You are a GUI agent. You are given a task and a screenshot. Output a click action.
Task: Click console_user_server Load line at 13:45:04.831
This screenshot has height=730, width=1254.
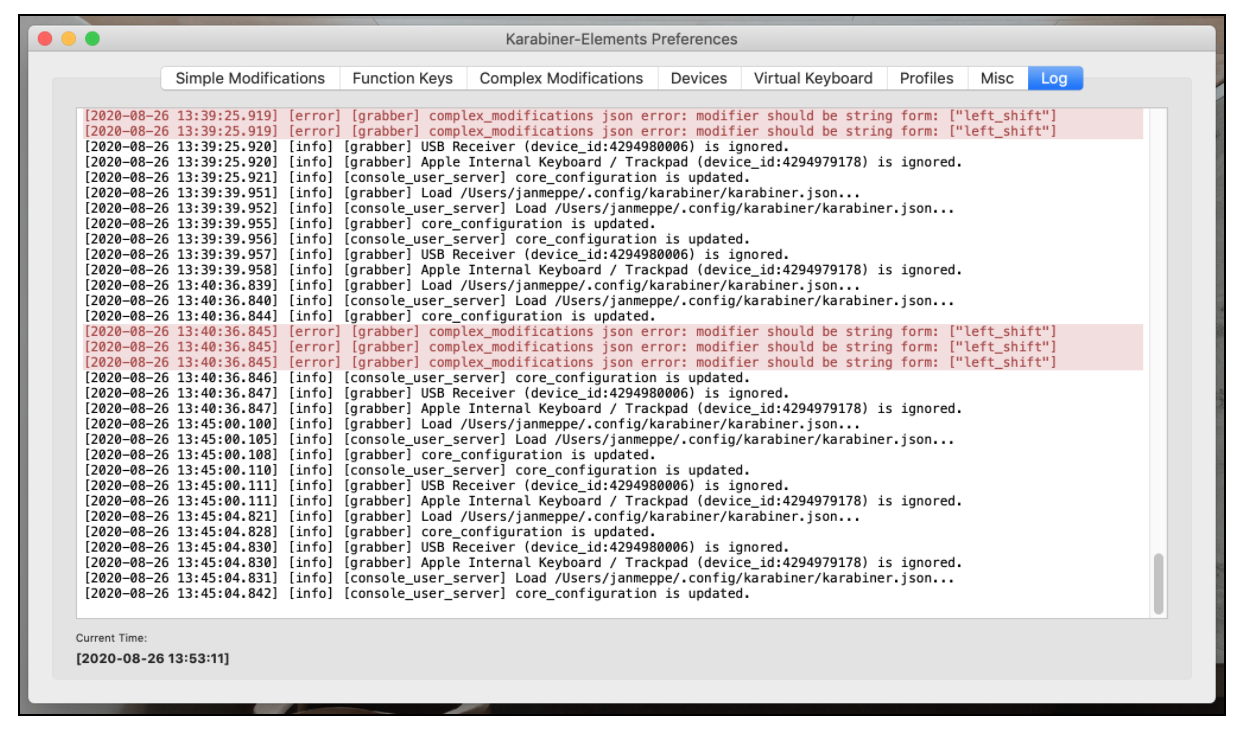coord(519,578)
